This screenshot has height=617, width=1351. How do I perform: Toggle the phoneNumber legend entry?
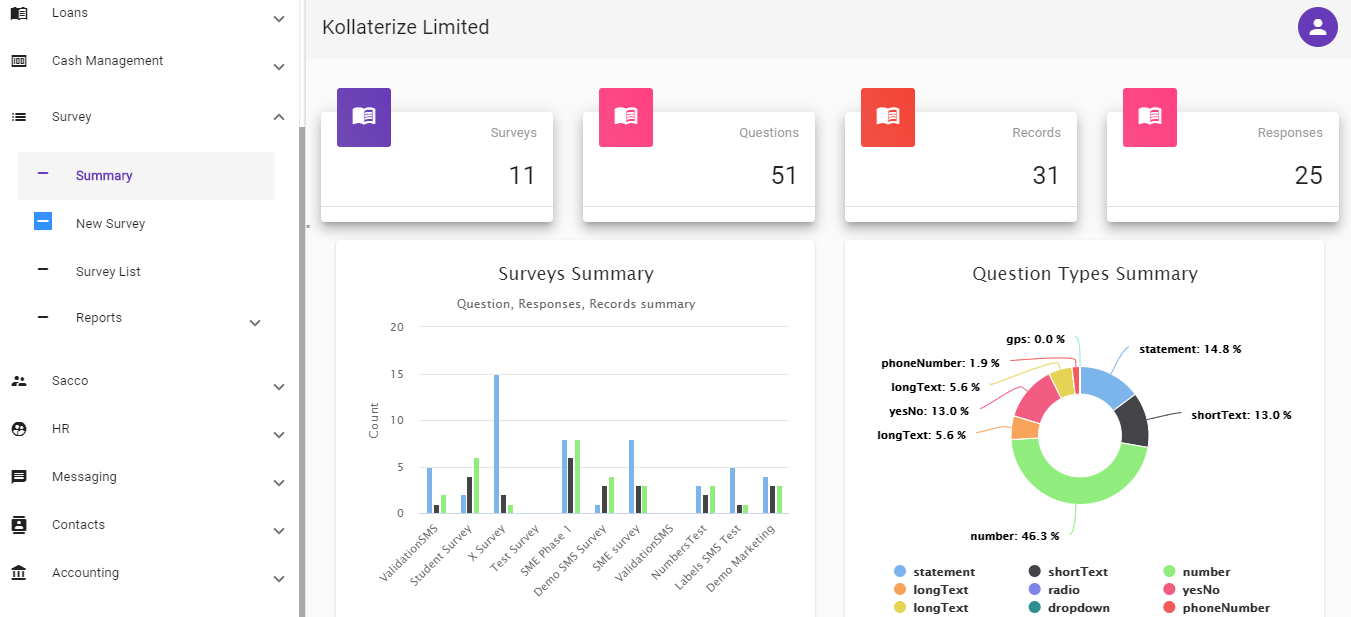coord(1216,608)
